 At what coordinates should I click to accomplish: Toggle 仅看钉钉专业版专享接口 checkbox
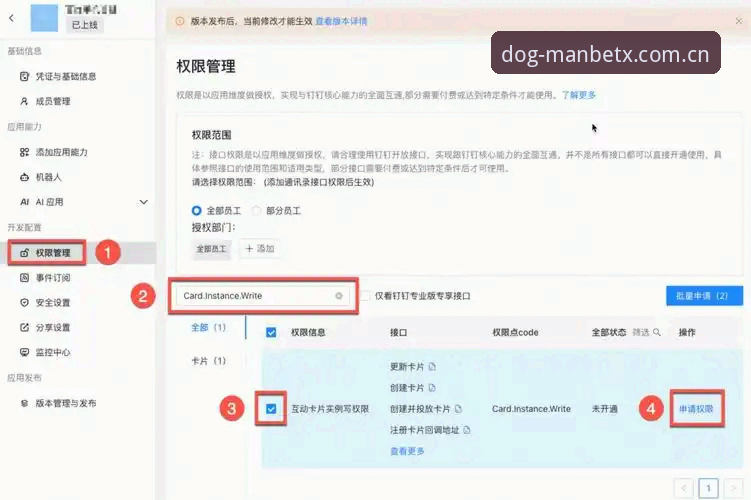point(364,296)
